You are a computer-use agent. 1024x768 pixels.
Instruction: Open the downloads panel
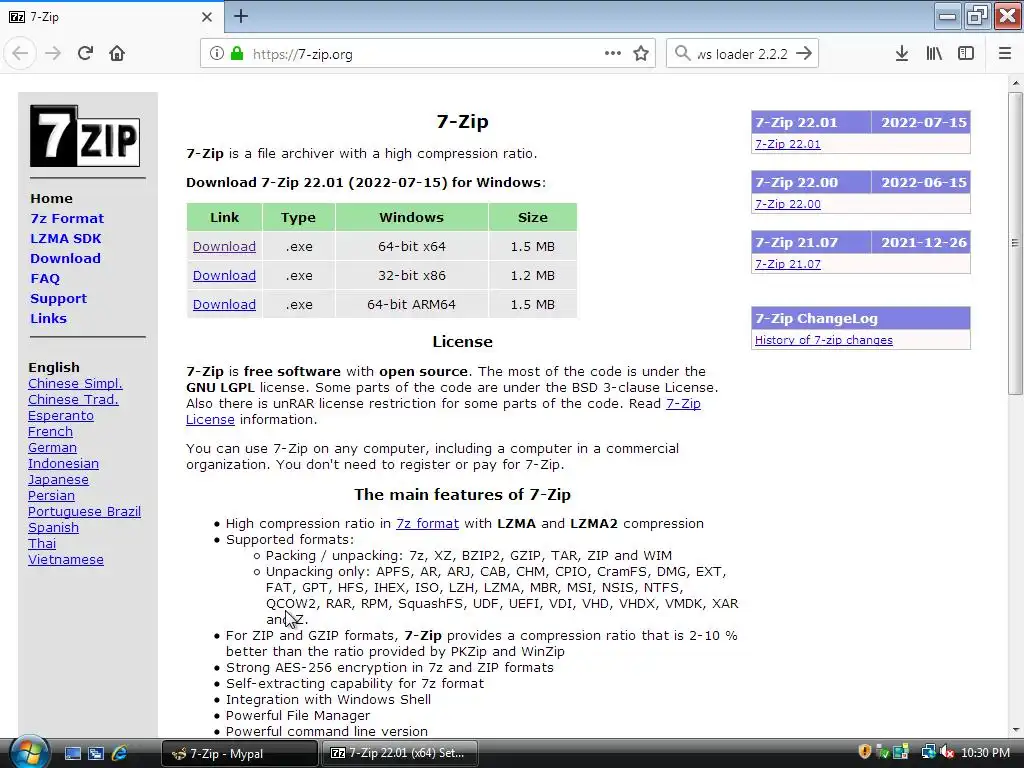(x=902, y=54)
